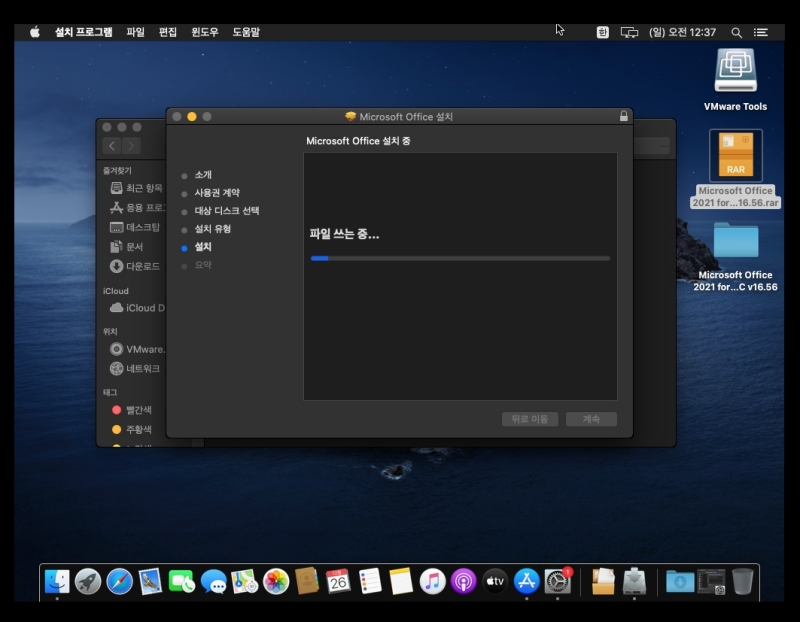This screenshot has width=800, height=622.
Task: Select the 빨간색 tag in Finder sidebar
Action: pyautogui.click(x=132, y=410)
